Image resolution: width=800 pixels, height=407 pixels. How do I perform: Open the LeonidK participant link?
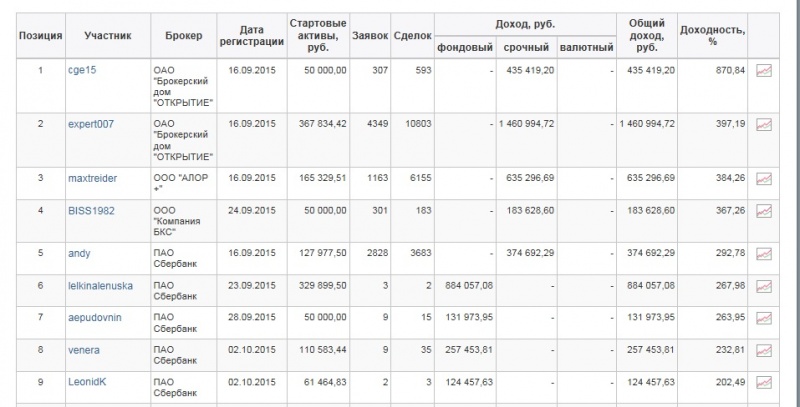click(x=87, y=382)
